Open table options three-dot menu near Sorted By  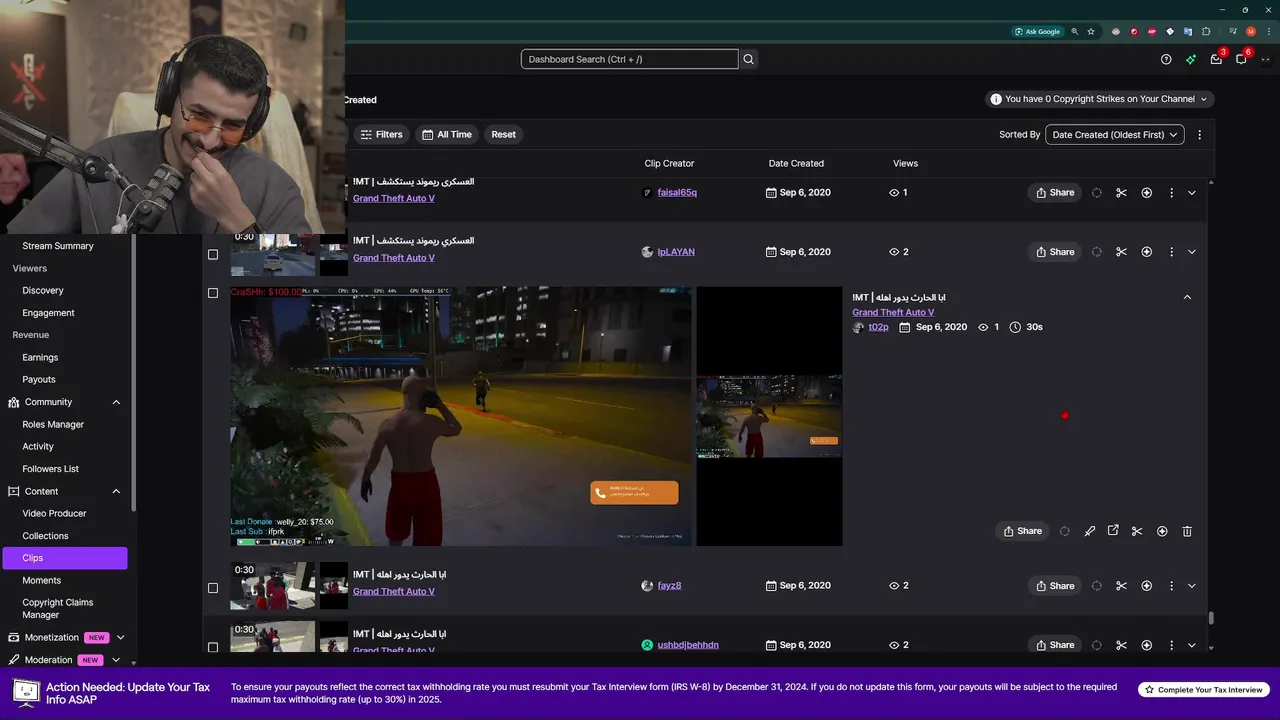tap(1199, 134)
